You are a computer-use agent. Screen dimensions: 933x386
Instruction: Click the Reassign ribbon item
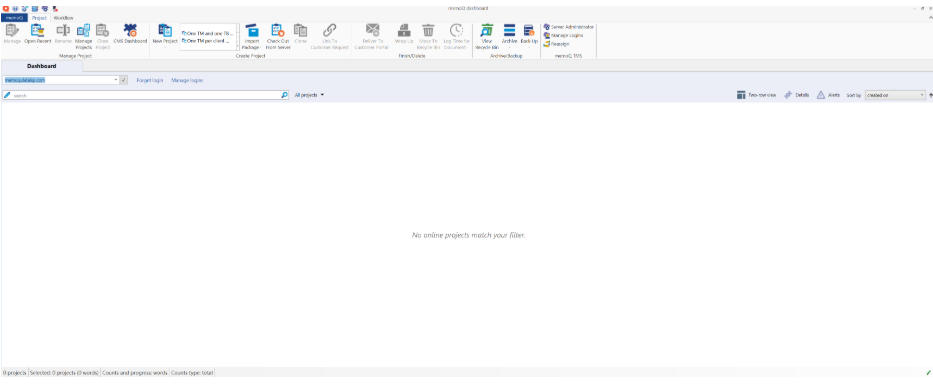(x=556, y=43)
